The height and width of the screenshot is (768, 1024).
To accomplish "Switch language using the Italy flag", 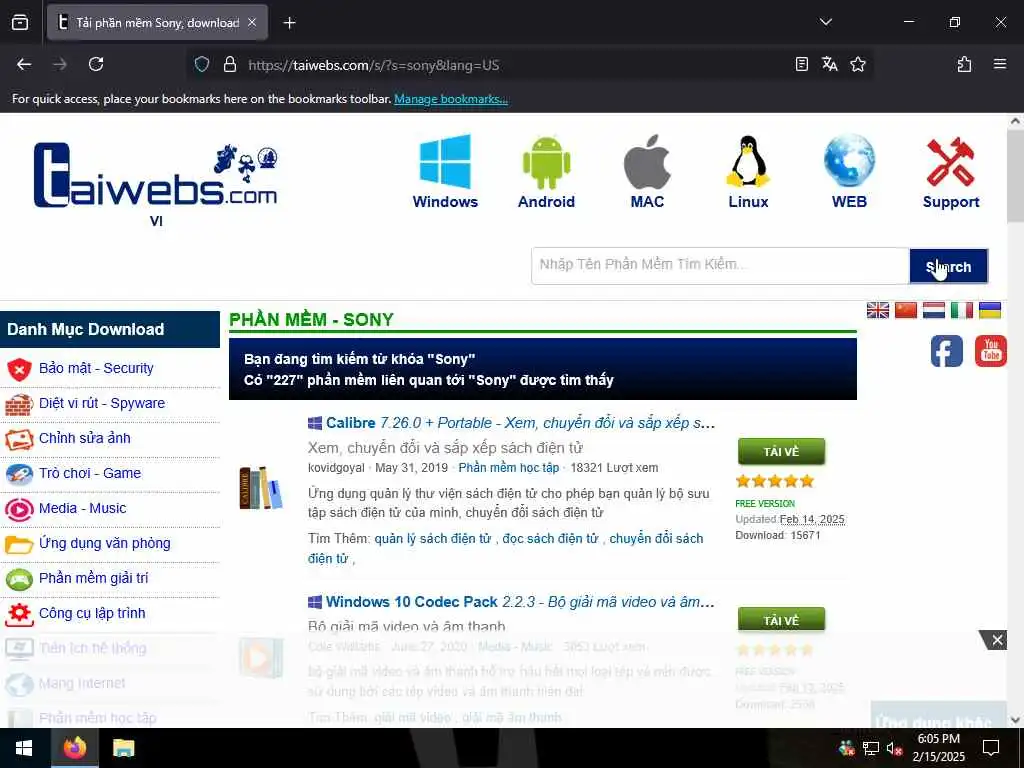I will point(962,310).
